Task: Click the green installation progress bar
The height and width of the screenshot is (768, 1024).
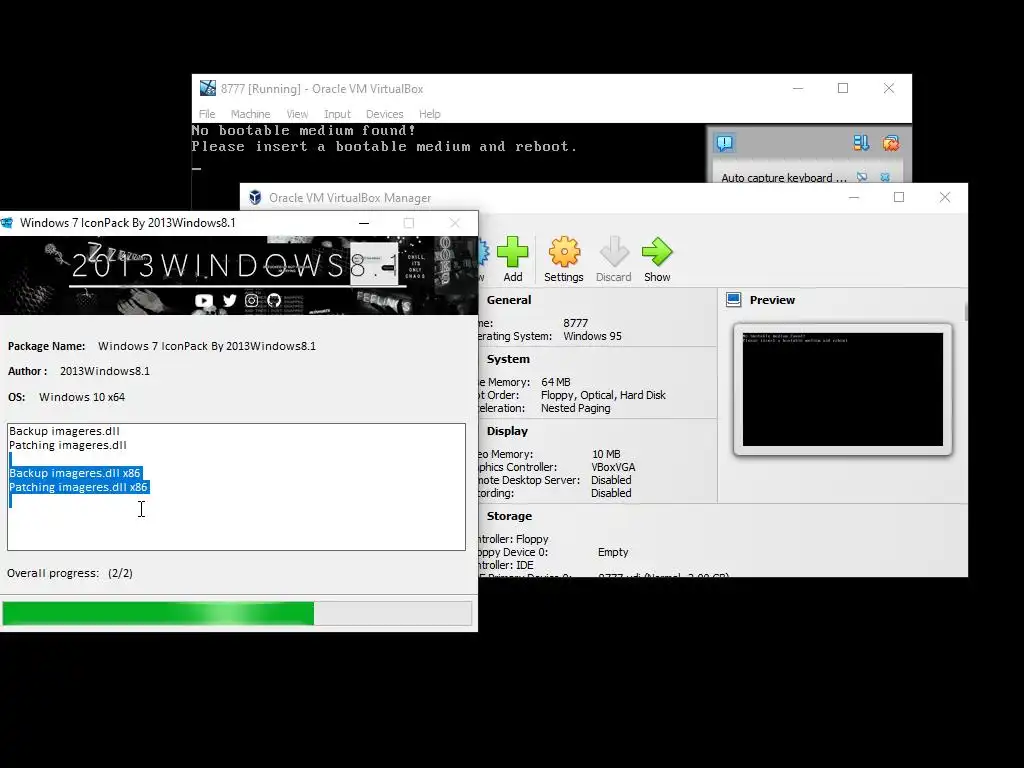Action: pos(237,613)
